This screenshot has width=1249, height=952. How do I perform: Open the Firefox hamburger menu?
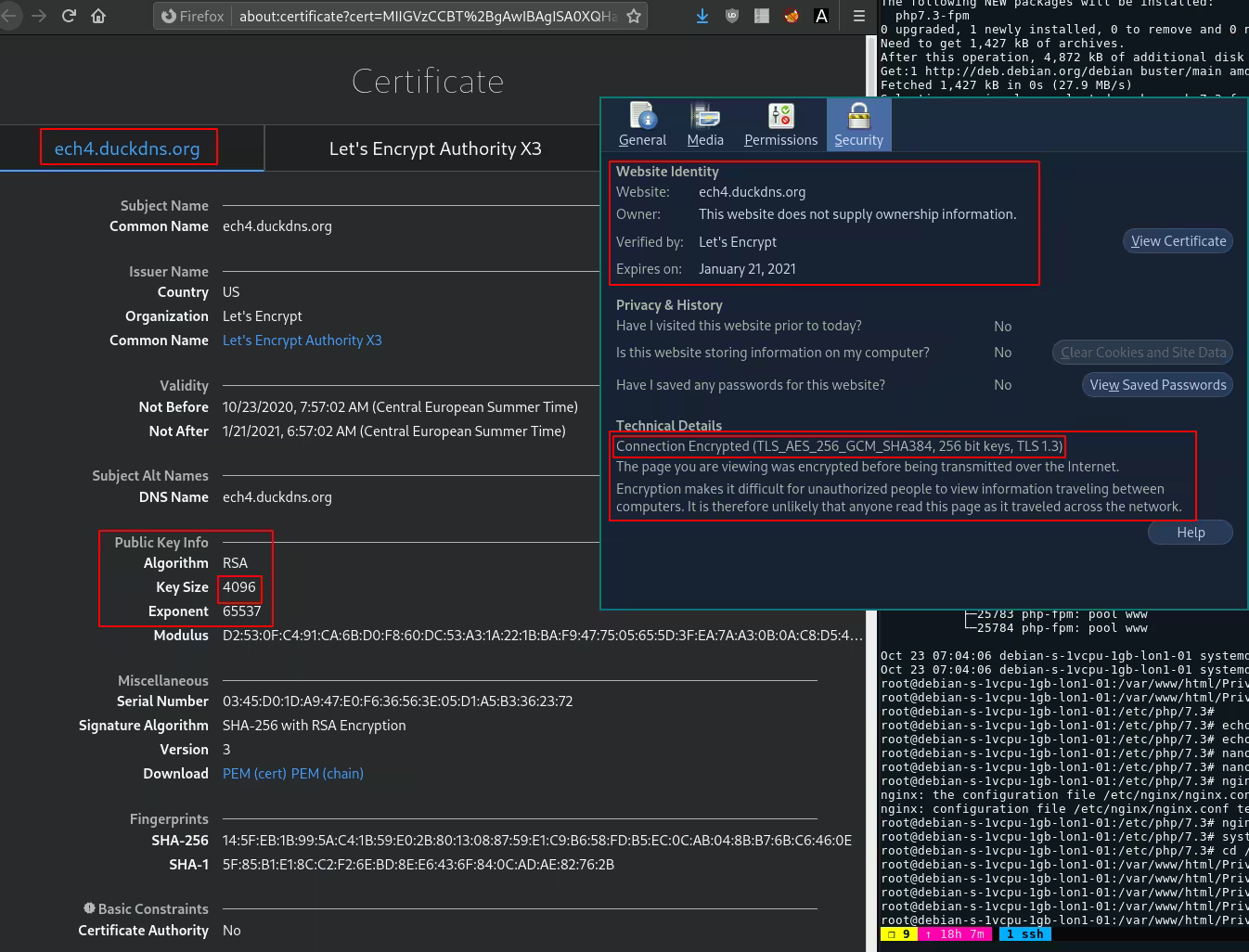click(x=859, y=16)
